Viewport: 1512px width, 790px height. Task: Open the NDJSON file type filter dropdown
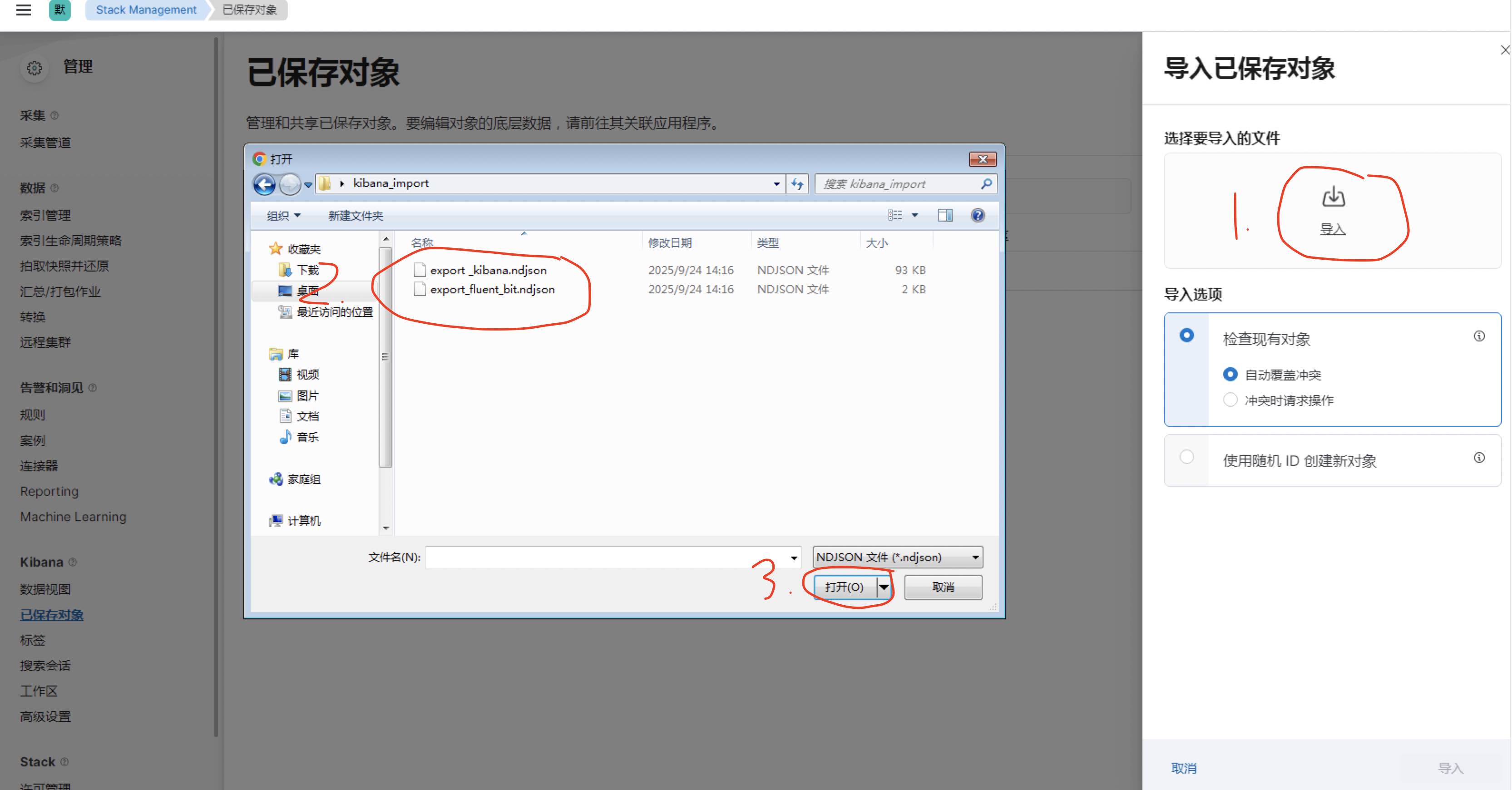[x=898, y=557]
